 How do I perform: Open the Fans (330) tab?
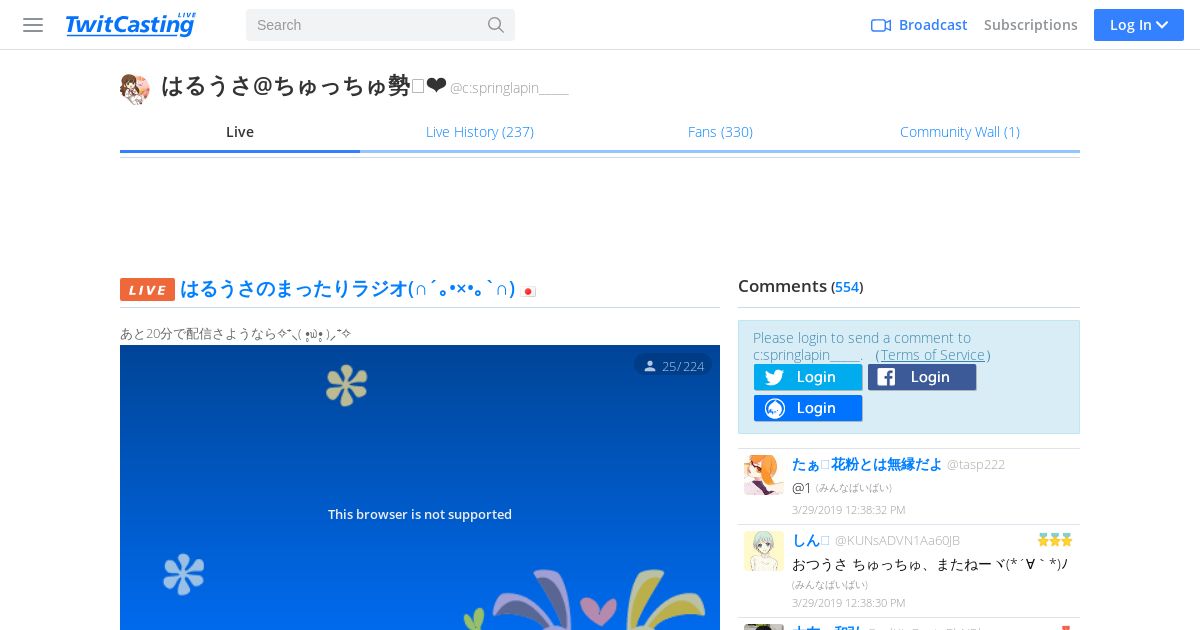coord(720,132)
